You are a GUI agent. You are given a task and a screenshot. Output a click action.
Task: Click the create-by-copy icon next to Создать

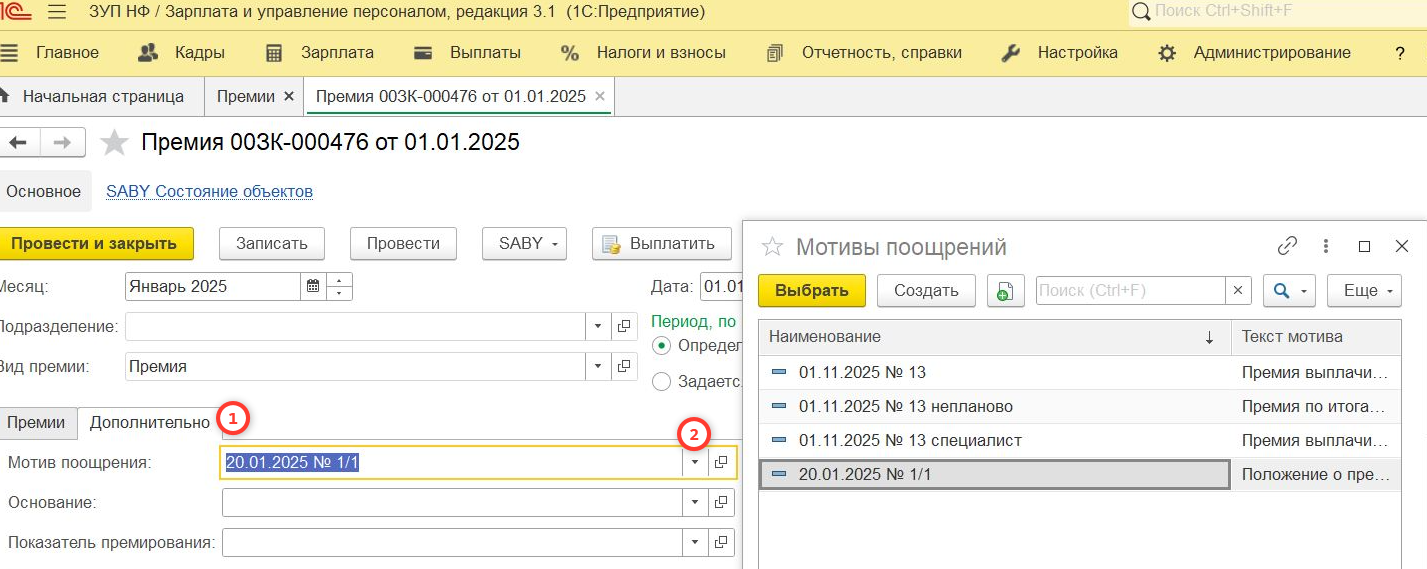pos(1005,291)
